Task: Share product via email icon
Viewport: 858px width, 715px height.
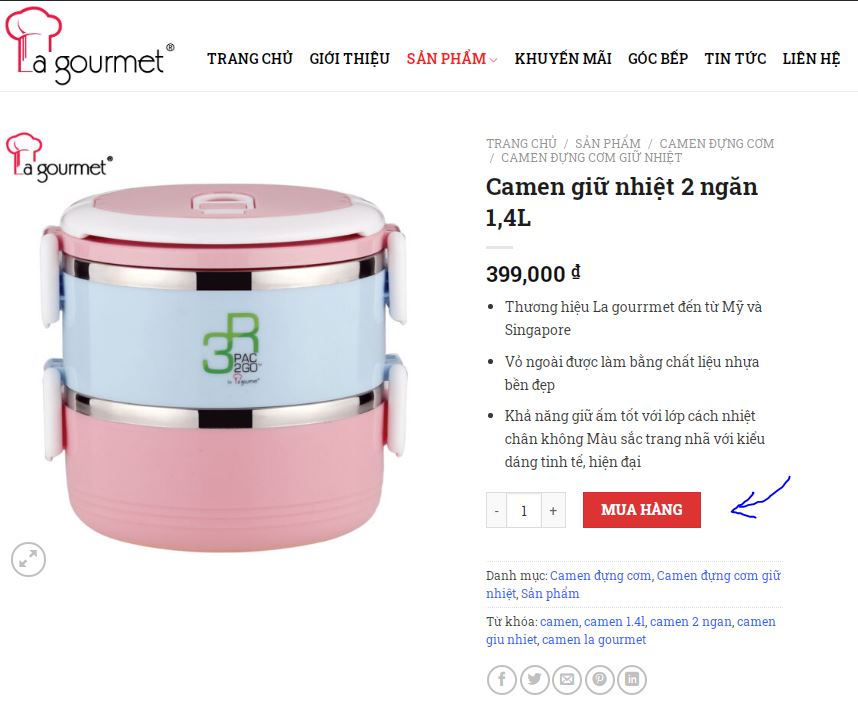Action: tap(567, 680)
